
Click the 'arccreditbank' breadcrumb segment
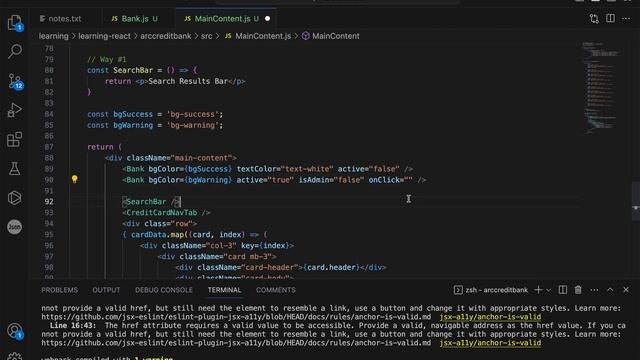pyautogui.click(x=166, y=36)
